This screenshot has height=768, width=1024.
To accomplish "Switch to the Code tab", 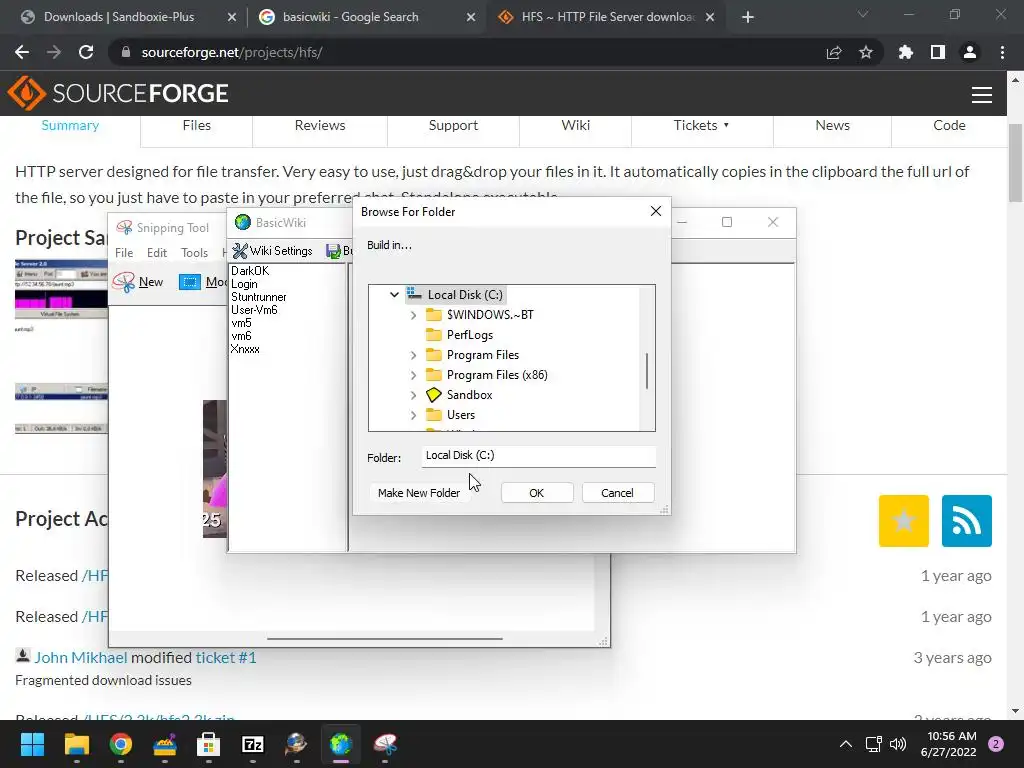I will pyautogui.click(x=949, y=125).
